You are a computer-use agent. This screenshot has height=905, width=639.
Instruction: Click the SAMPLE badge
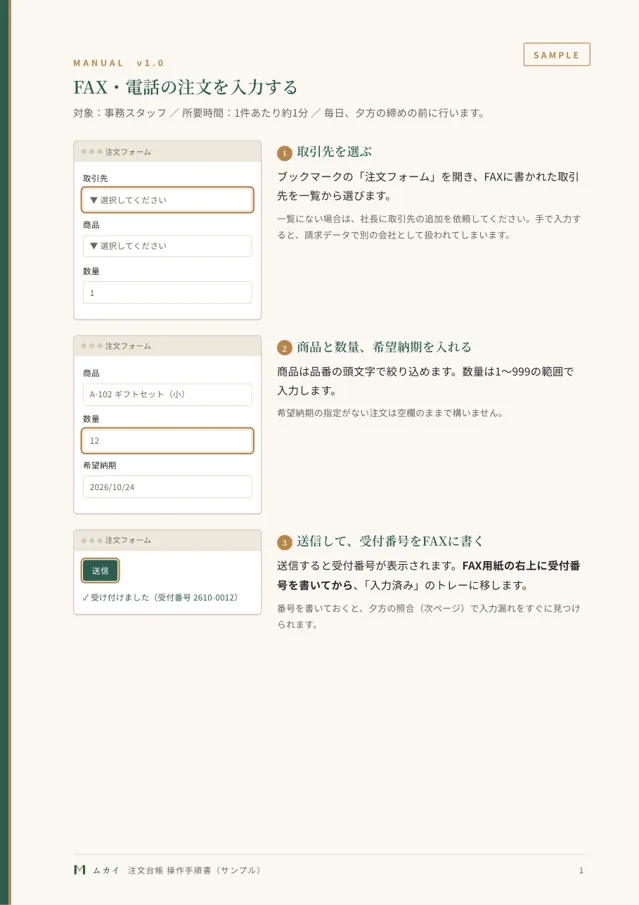click(556, 55)
